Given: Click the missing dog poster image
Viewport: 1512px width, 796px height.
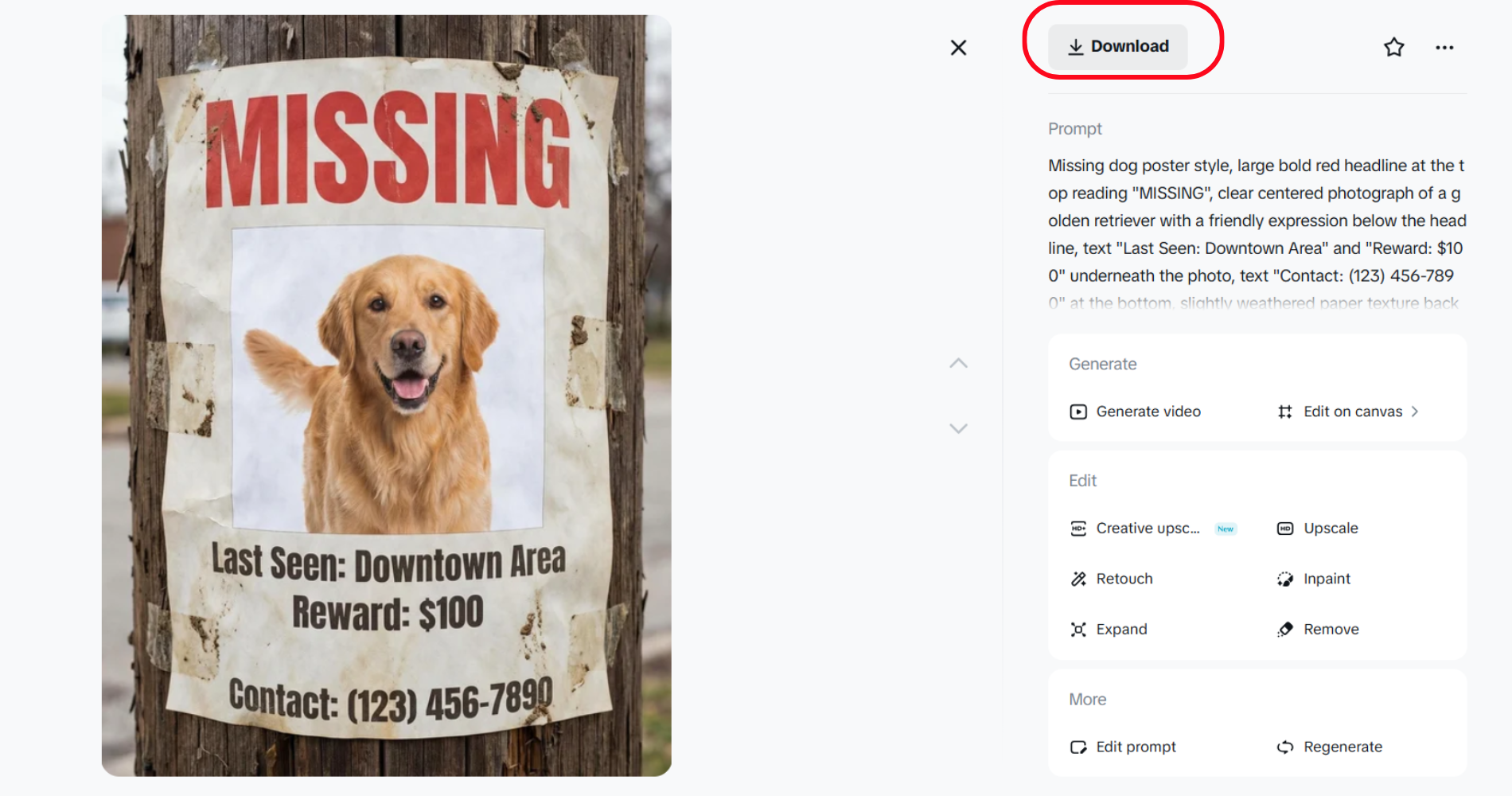Looking at the screenshot, I should [x=387, y=396].
